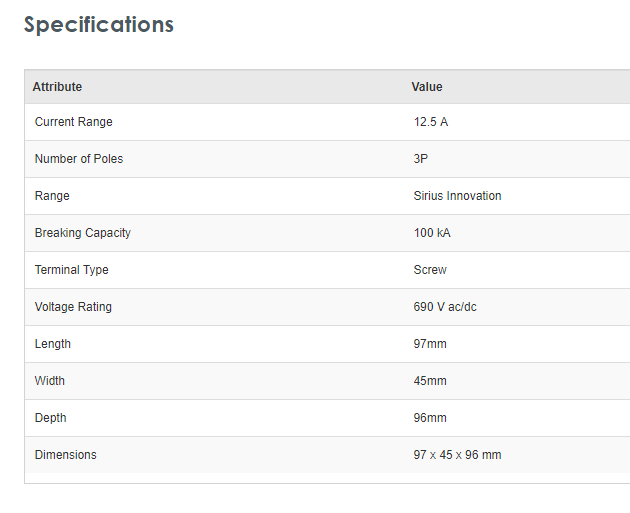This screenshot has width=630, height=513.
Task: Click the 690 V ac/dc value
Action: point(445,307)
